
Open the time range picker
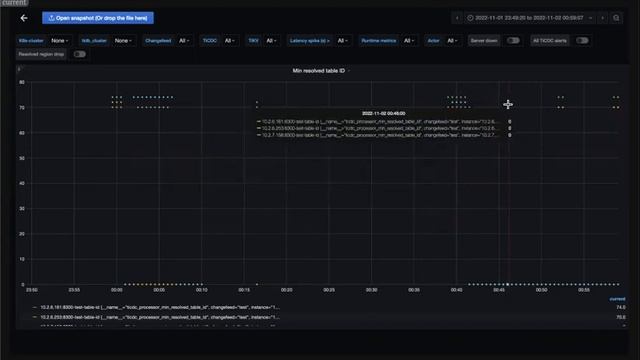coord(530,18)
